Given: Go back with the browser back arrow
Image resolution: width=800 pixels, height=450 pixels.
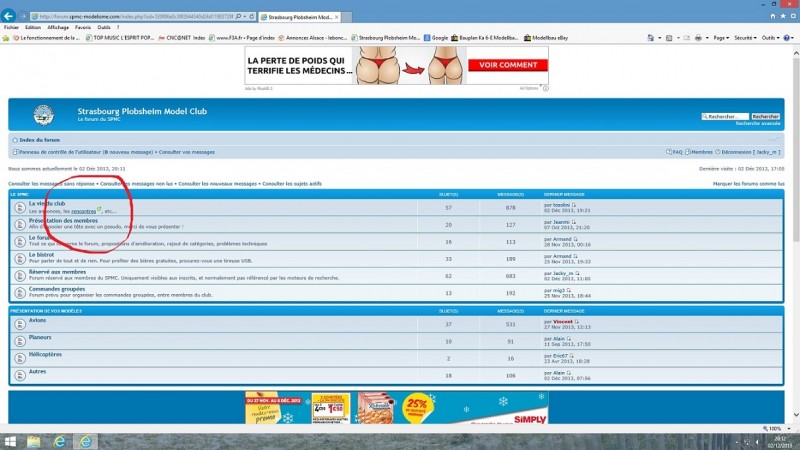Looking at the screenshot, I should pos(8,16).
